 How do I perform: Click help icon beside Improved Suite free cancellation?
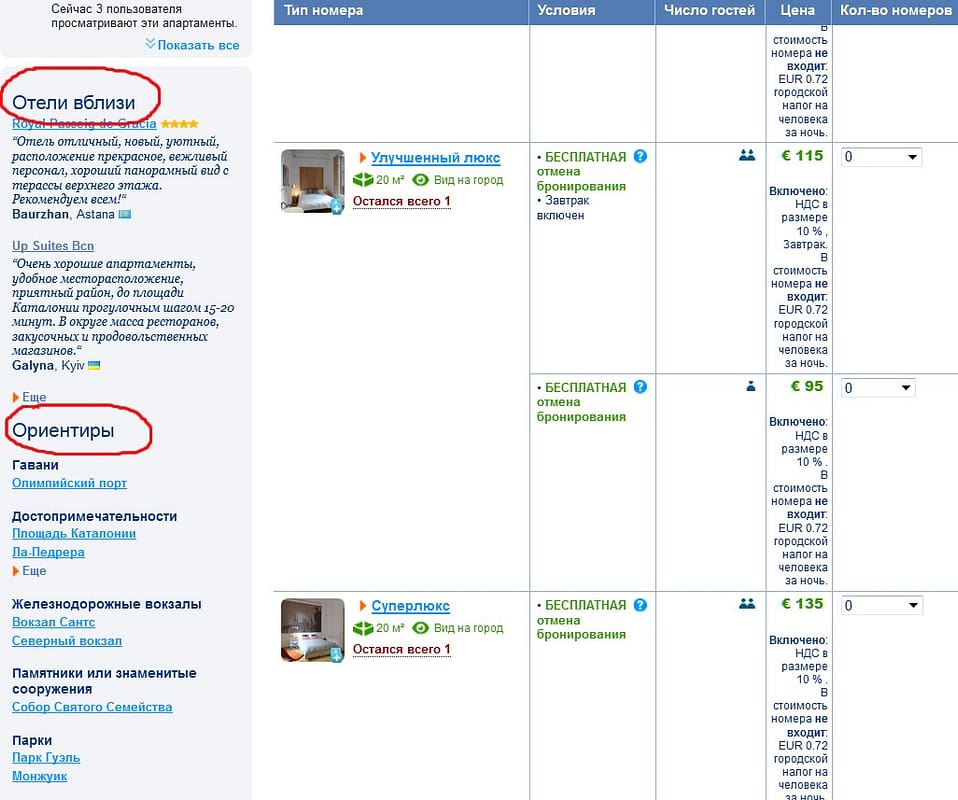[x=640, y=157]
